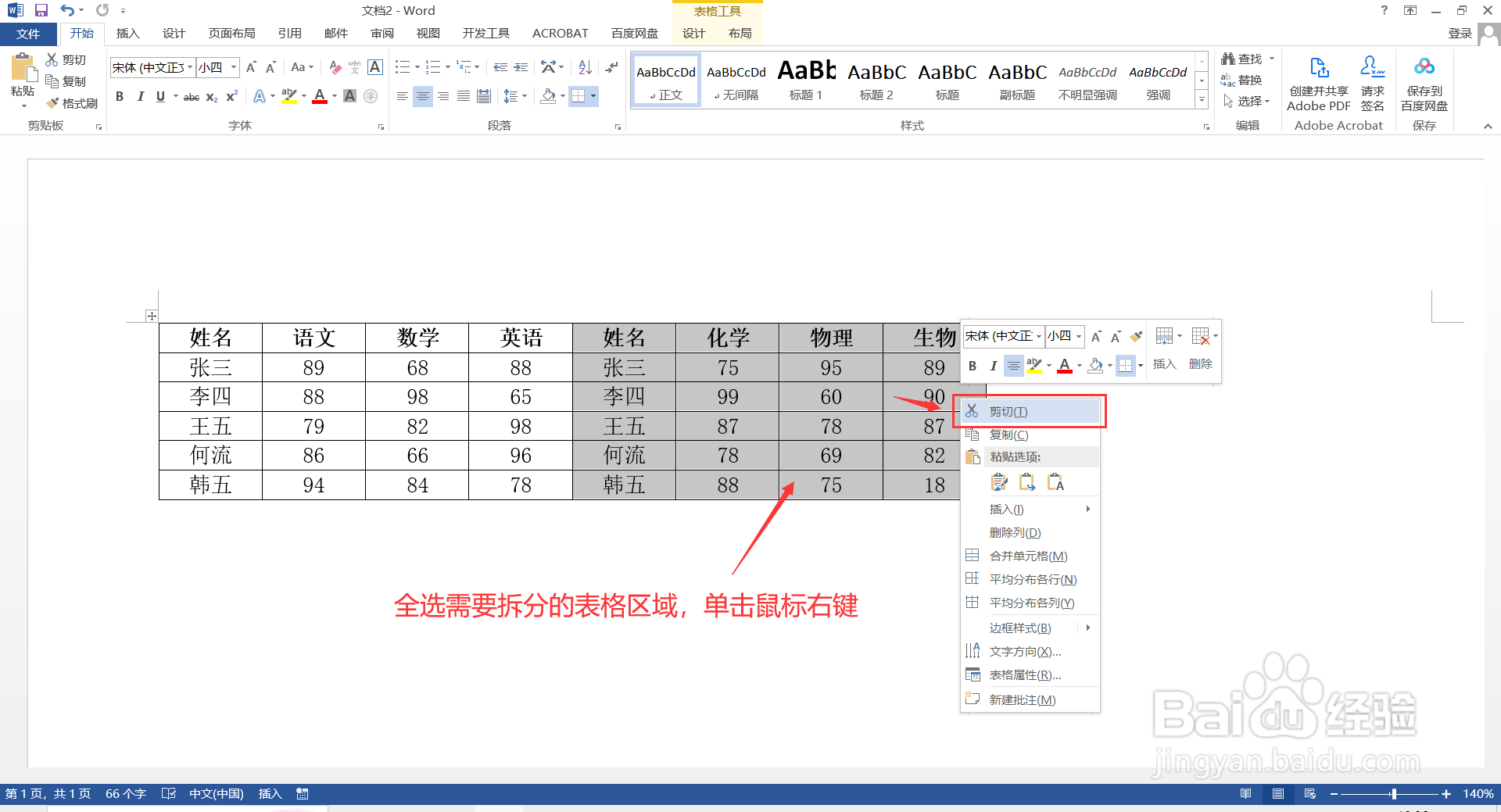Screen dimensions: 1501x812
Task: Click the Cut 剪切 icon in the ribbon clipboard group
Action: (x=52, y=59)
